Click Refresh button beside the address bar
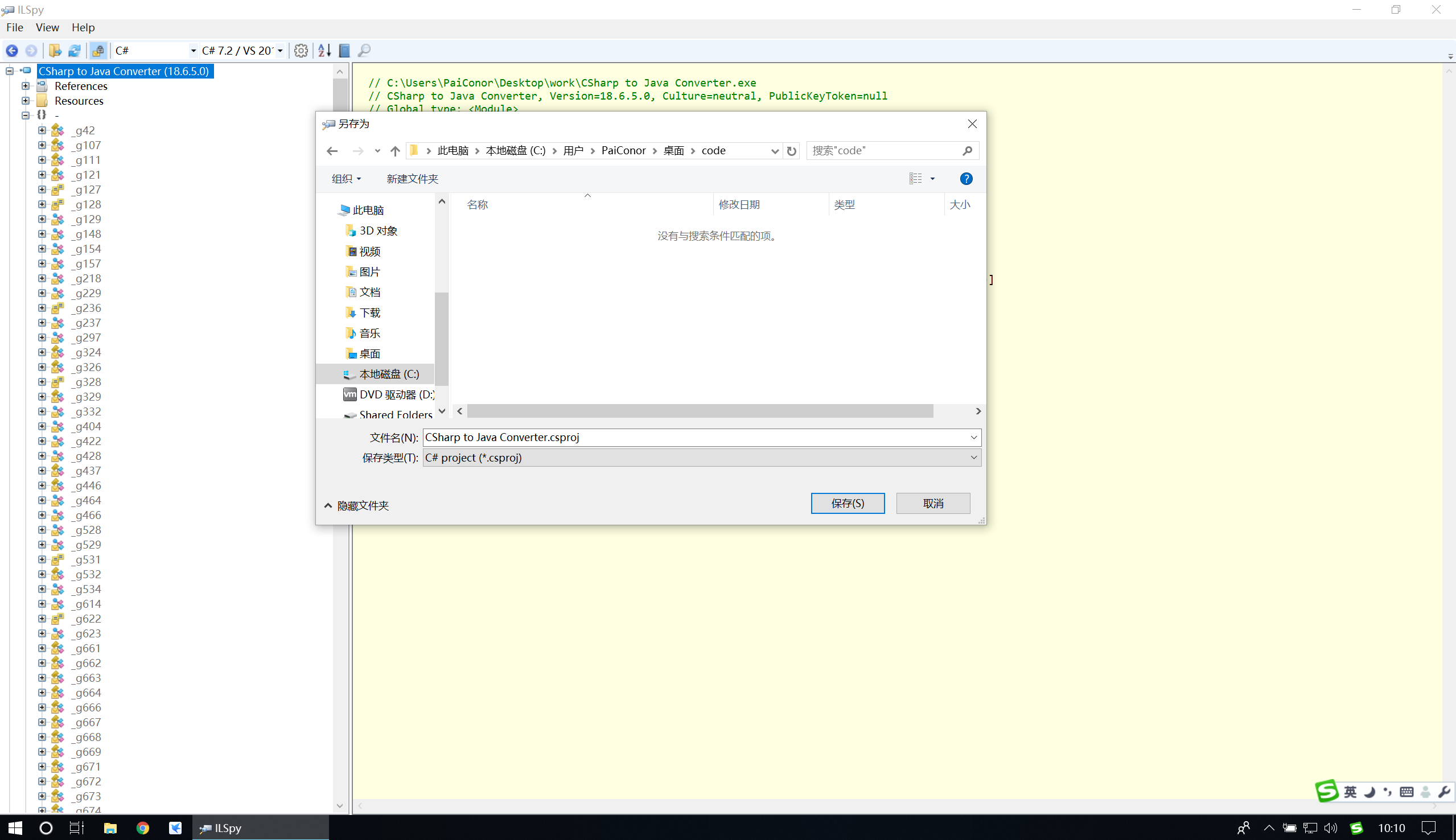Viewport: 1456px width, 840px height. click(791, 151)
